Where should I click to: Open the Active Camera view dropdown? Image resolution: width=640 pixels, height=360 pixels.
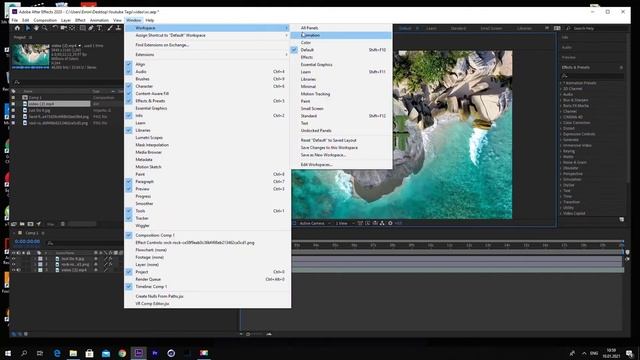tap(315, 223)
